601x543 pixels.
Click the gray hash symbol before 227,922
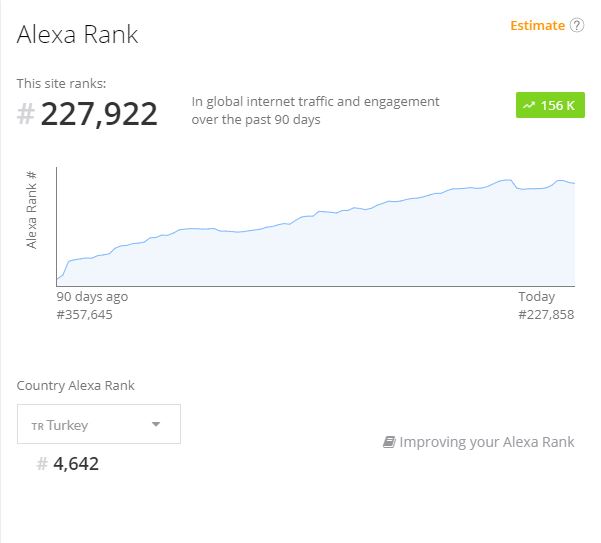pos(25,115)
